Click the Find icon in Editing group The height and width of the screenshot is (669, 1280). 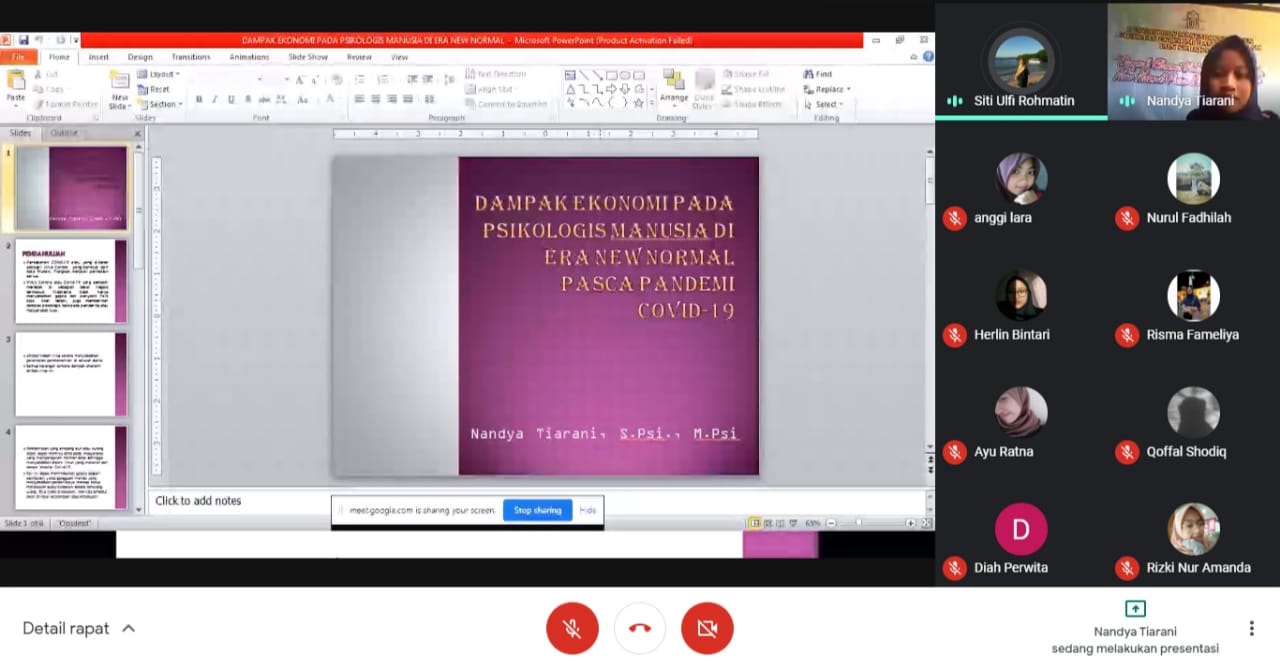[817, 74]
